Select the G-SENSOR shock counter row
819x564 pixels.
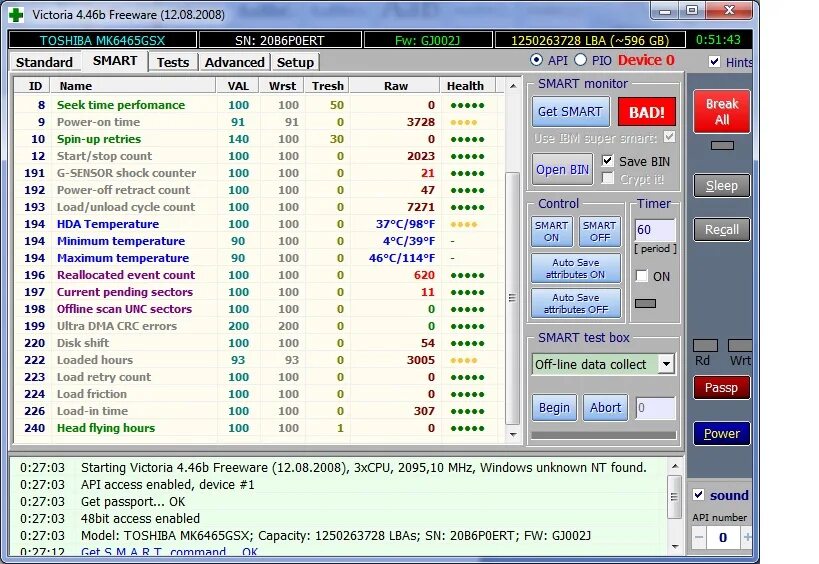[x=259, y=173]
